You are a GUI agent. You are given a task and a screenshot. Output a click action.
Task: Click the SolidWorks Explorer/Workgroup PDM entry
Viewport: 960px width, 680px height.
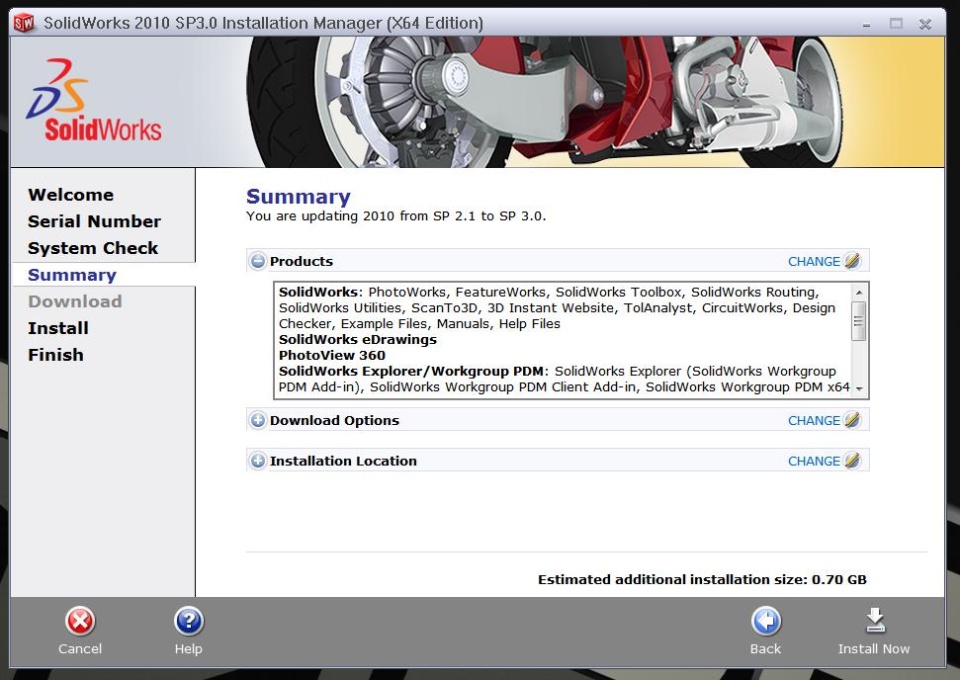click(411, 371)
